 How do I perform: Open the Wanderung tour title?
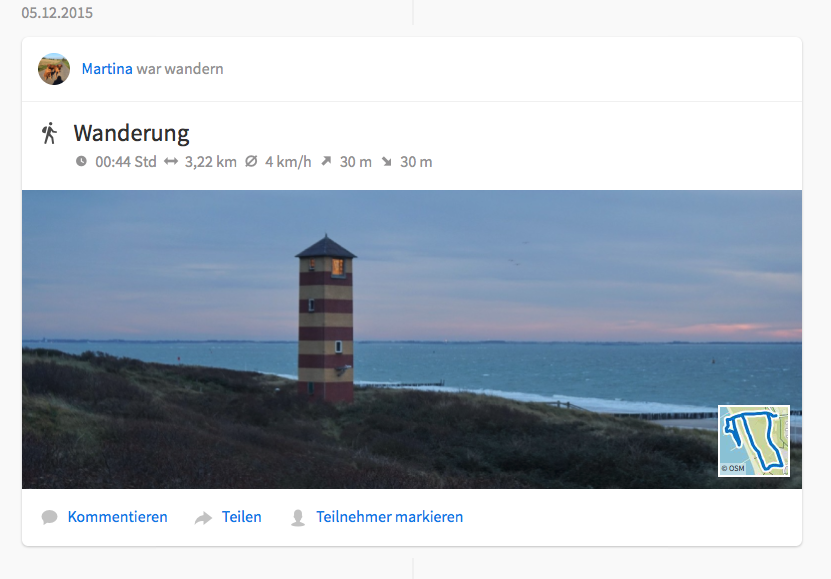pyautogui.click(x=131, y=133)
